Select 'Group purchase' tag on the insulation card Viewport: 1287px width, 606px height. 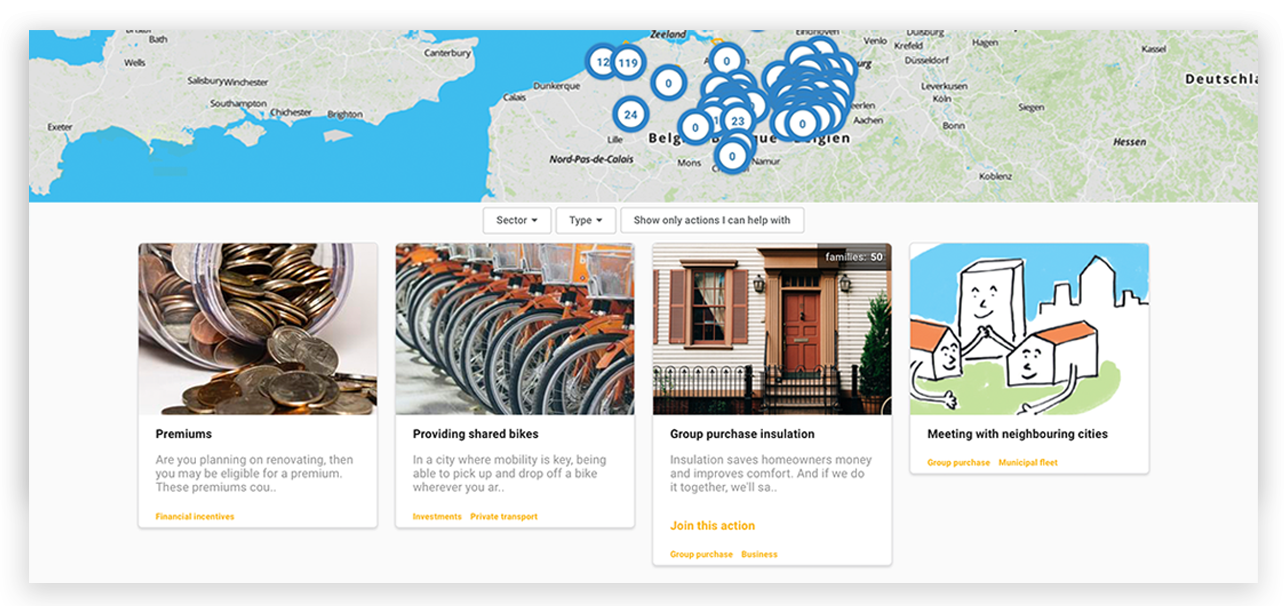click(x=701, y=554)
